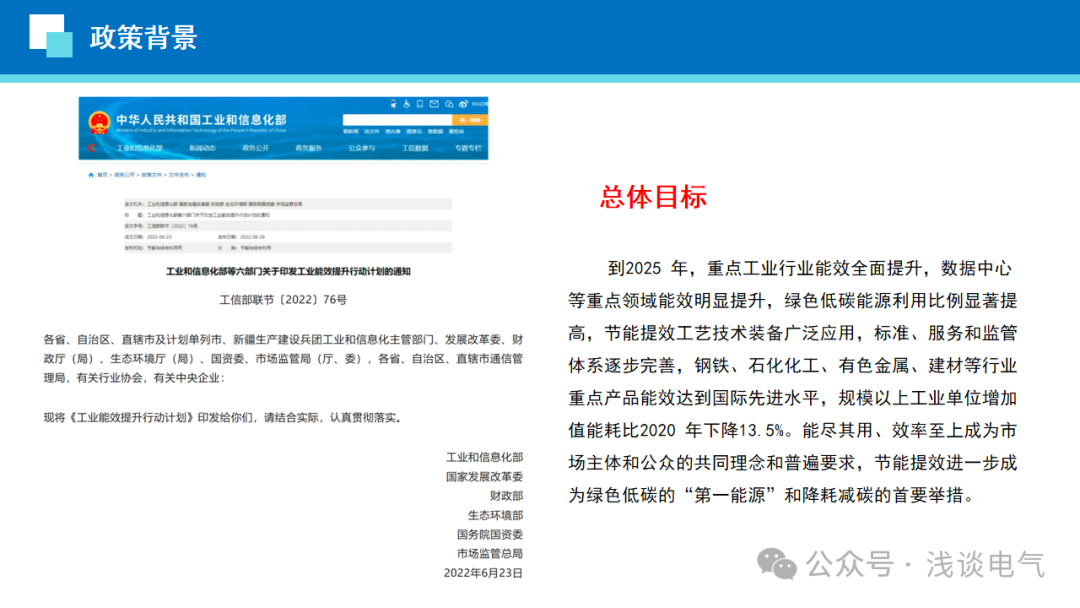Click the 首页 breadcrumb link
The image size is (1080, 608).
coord(103,175)
